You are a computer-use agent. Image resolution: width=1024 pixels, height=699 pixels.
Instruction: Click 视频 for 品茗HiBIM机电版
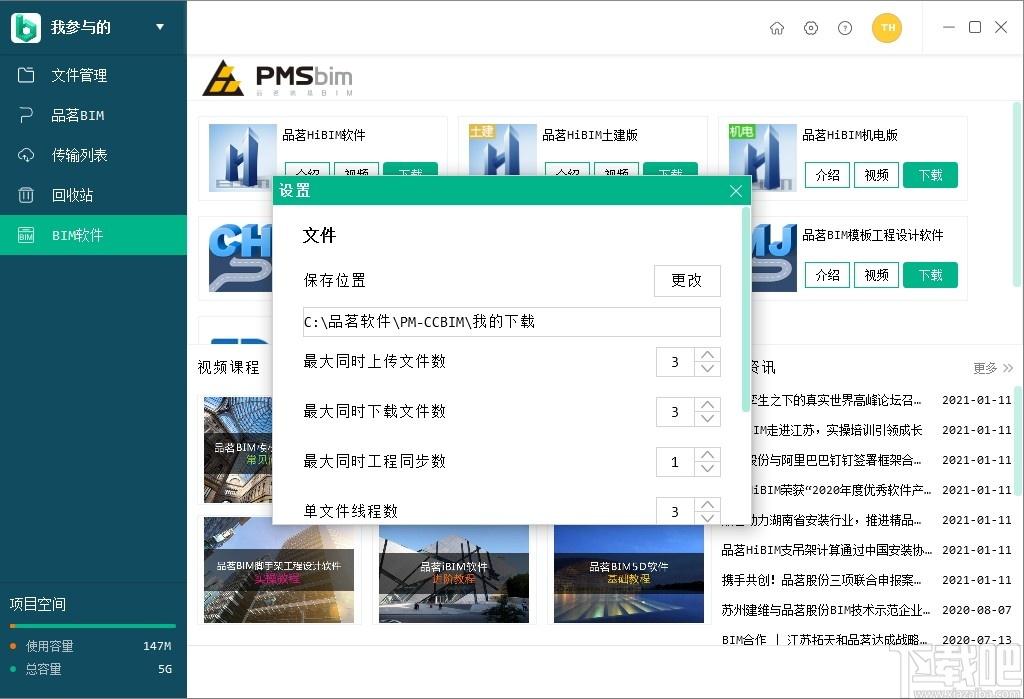click(x=876, y=175)
